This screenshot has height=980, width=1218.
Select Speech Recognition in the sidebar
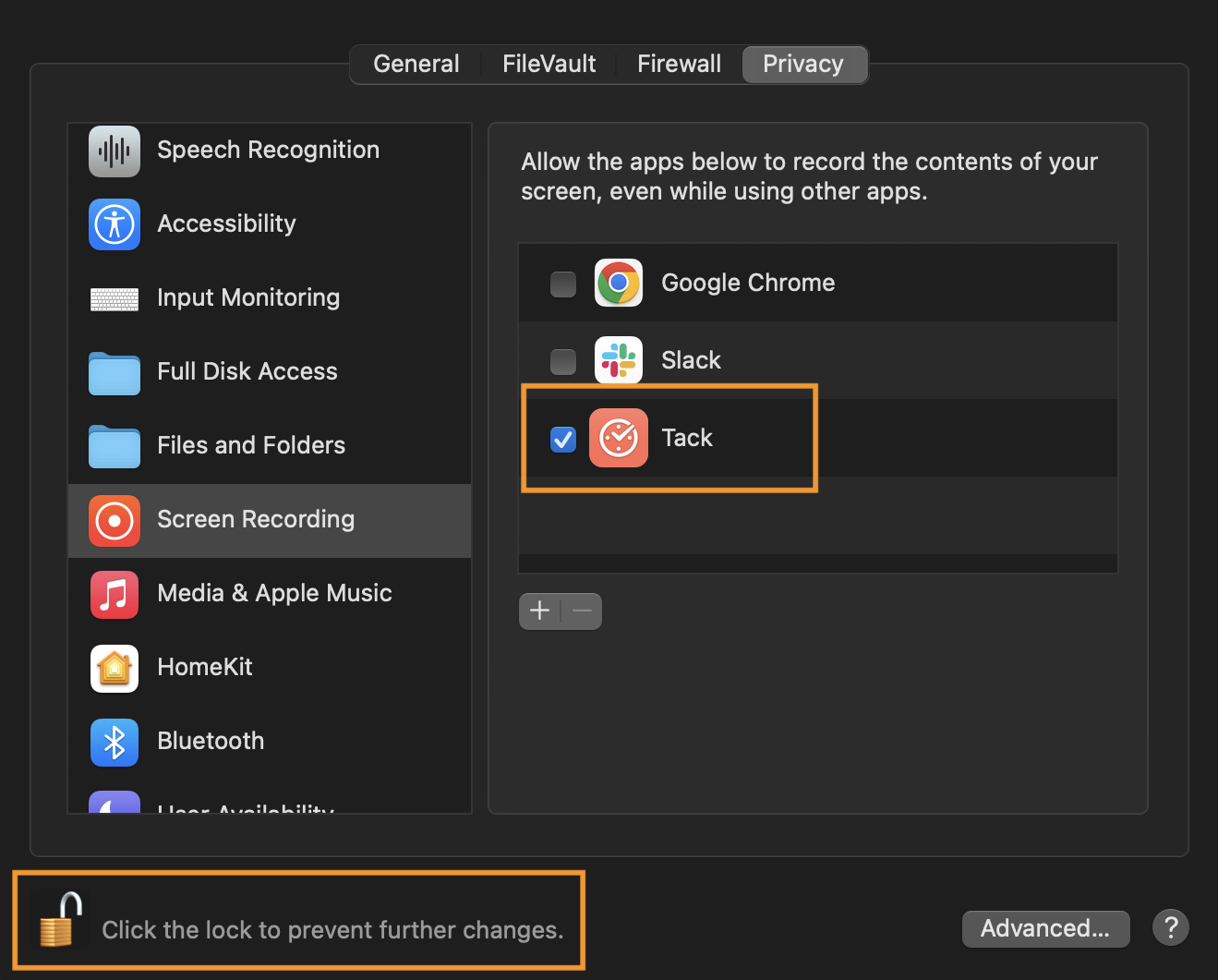click(270, 151)
